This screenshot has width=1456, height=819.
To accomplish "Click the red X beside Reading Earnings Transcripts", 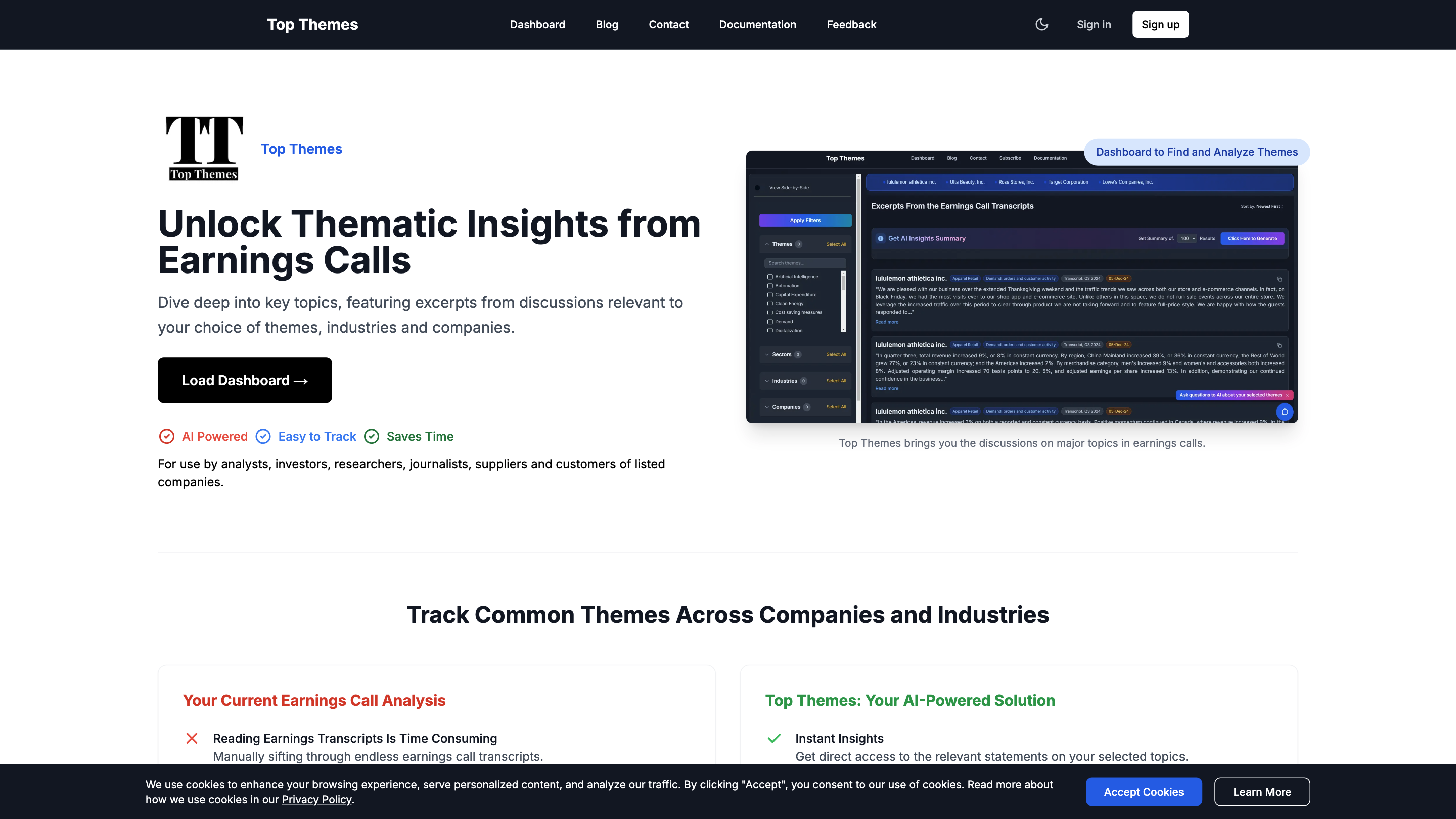I will pos(192,738).
